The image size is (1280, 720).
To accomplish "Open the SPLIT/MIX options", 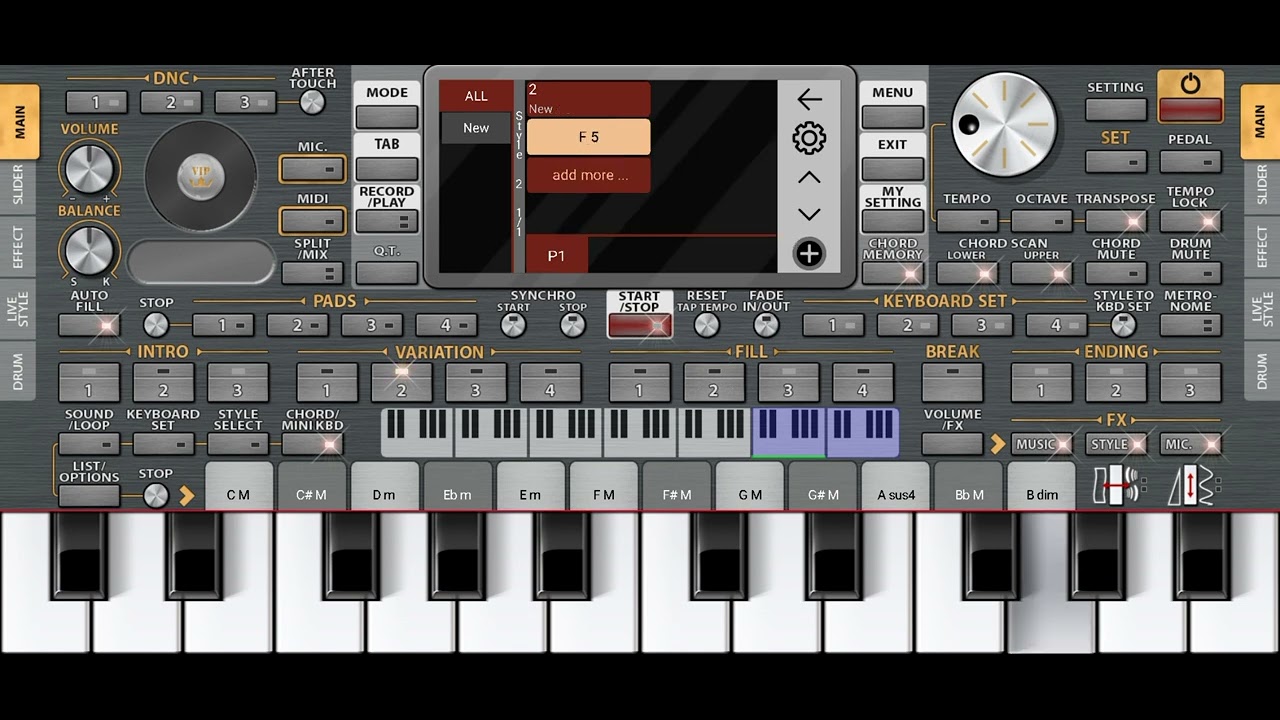I will click(x=312, y=273).
